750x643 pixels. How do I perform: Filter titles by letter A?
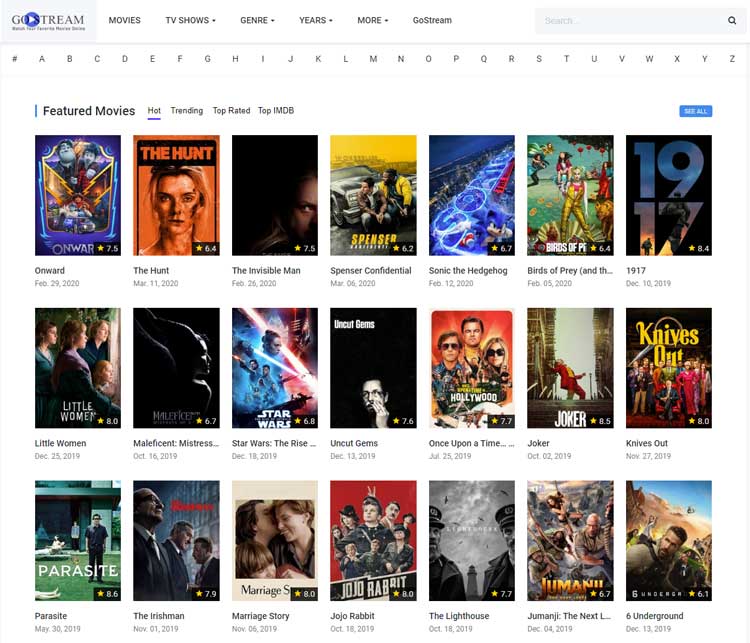(42, 59)
